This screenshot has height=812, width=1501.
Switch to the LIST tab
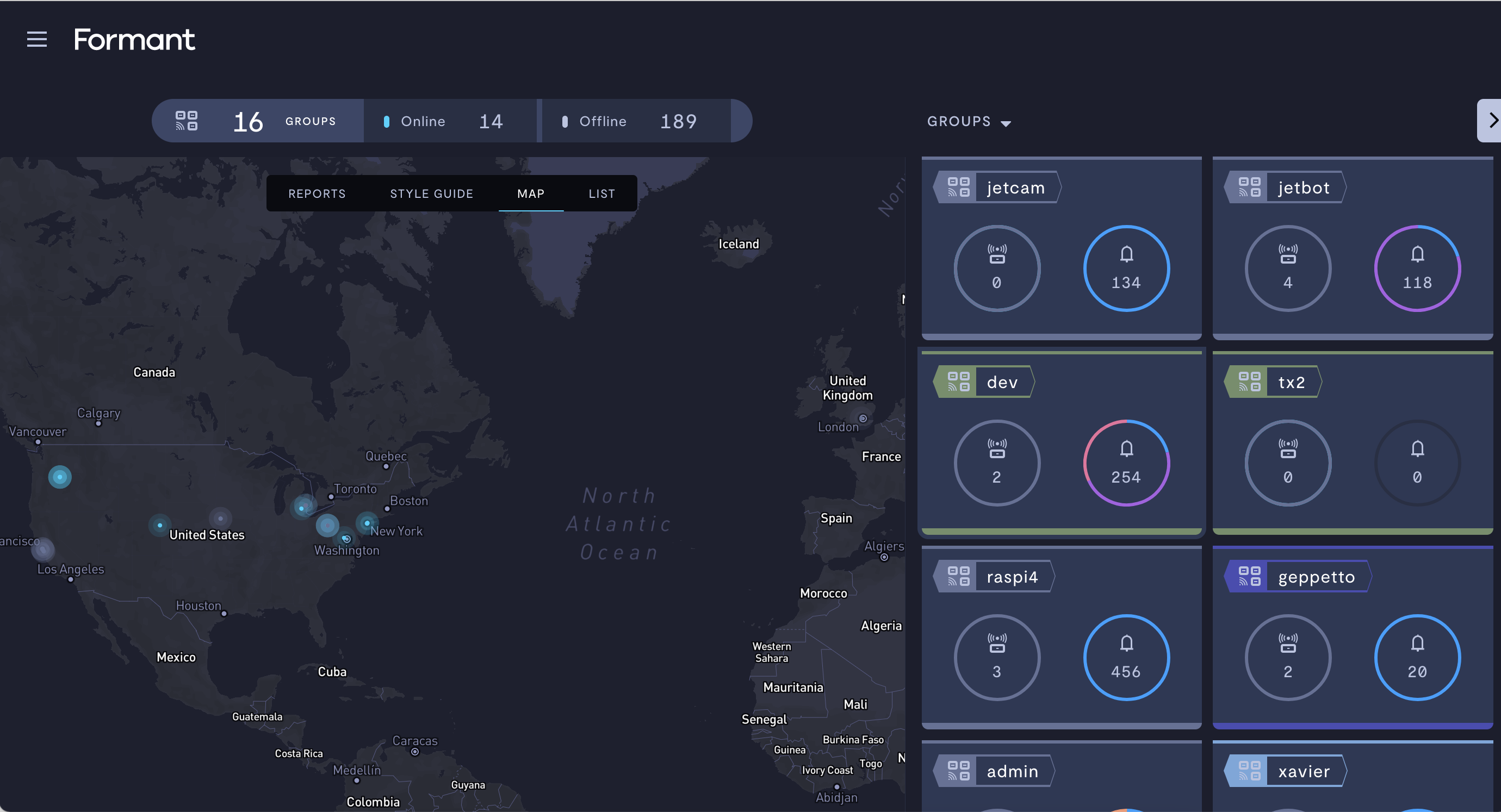click(x=601, y=193)
